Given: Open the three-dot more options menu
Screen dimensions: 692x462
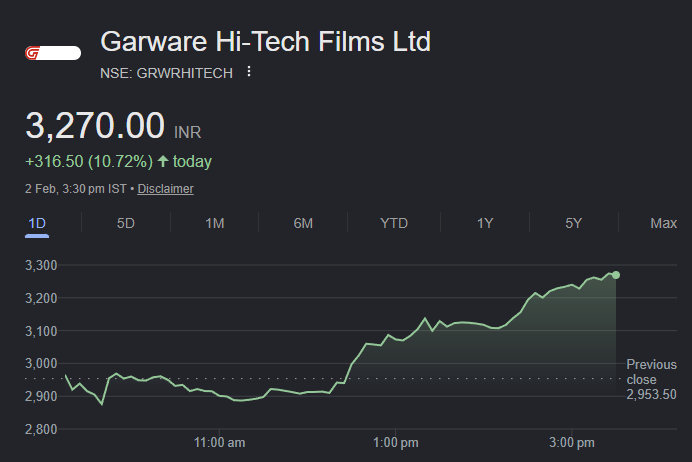Looking at the screenshot, I should (249, 71).
